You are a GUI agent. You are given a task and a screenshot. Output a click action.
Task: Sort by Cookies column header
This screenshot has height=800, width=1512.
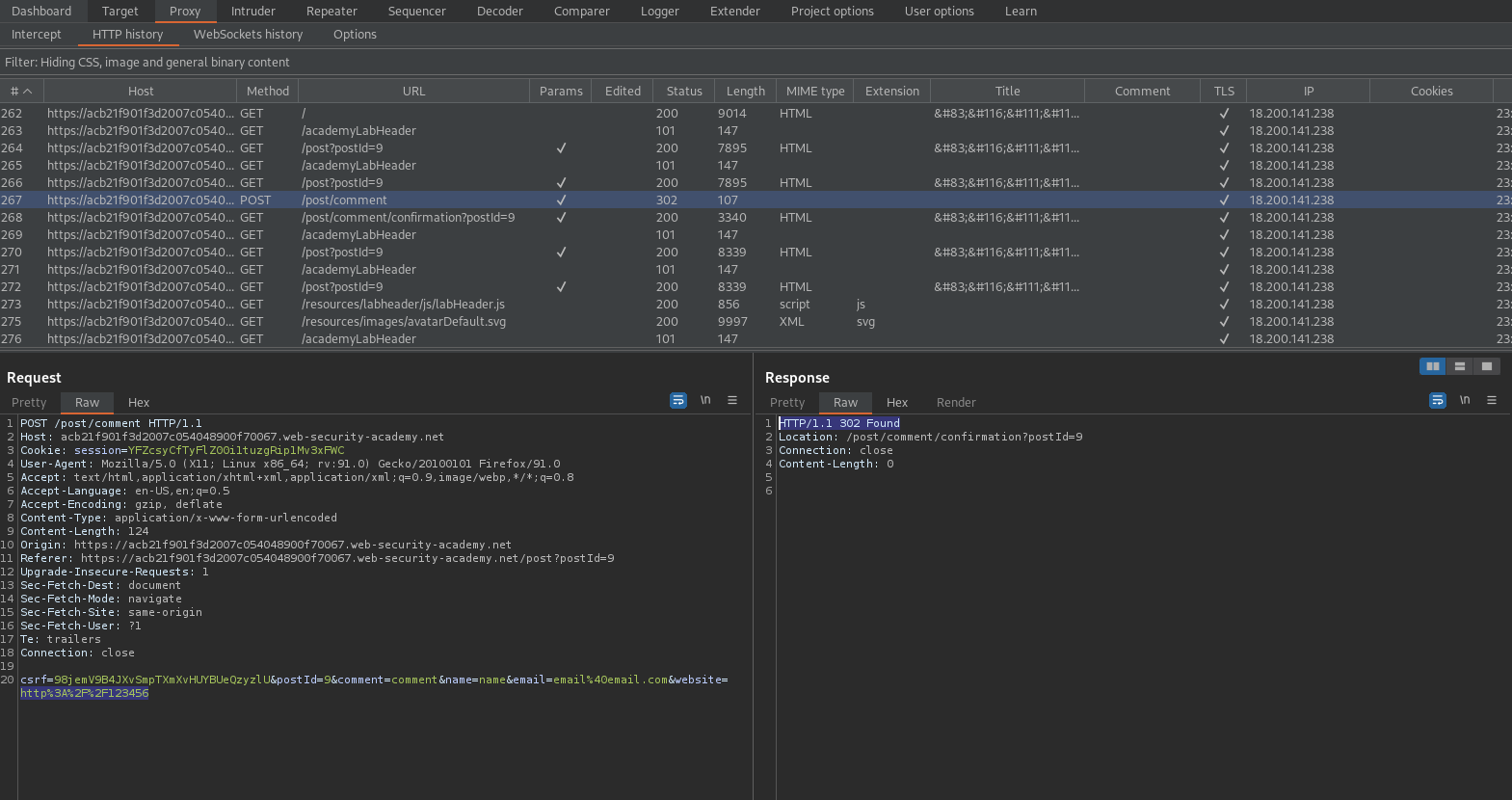[x=1432, y=92]
